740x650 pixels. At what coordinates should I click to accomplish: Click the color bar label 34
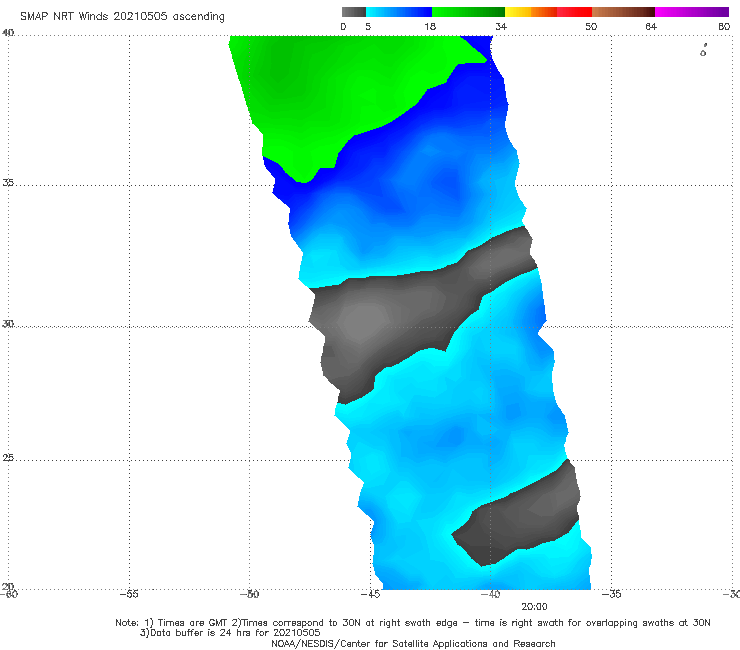point(501,26)
